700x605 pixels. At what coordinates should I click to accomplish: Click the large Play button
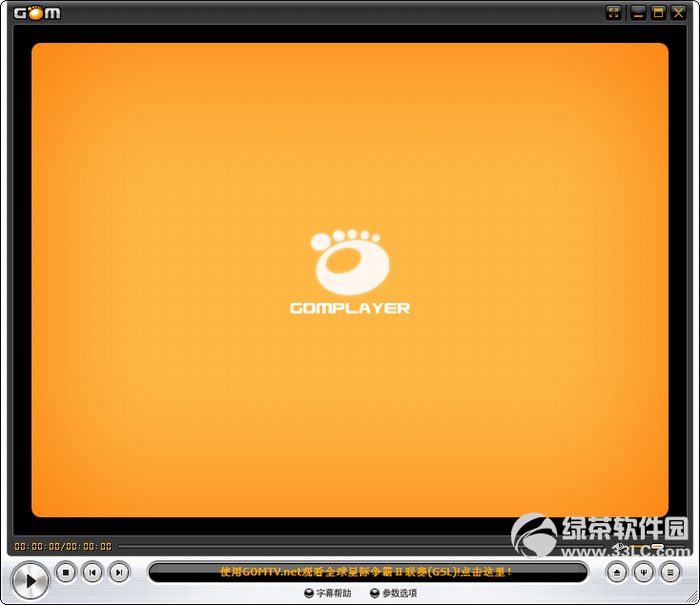[30, 580]
